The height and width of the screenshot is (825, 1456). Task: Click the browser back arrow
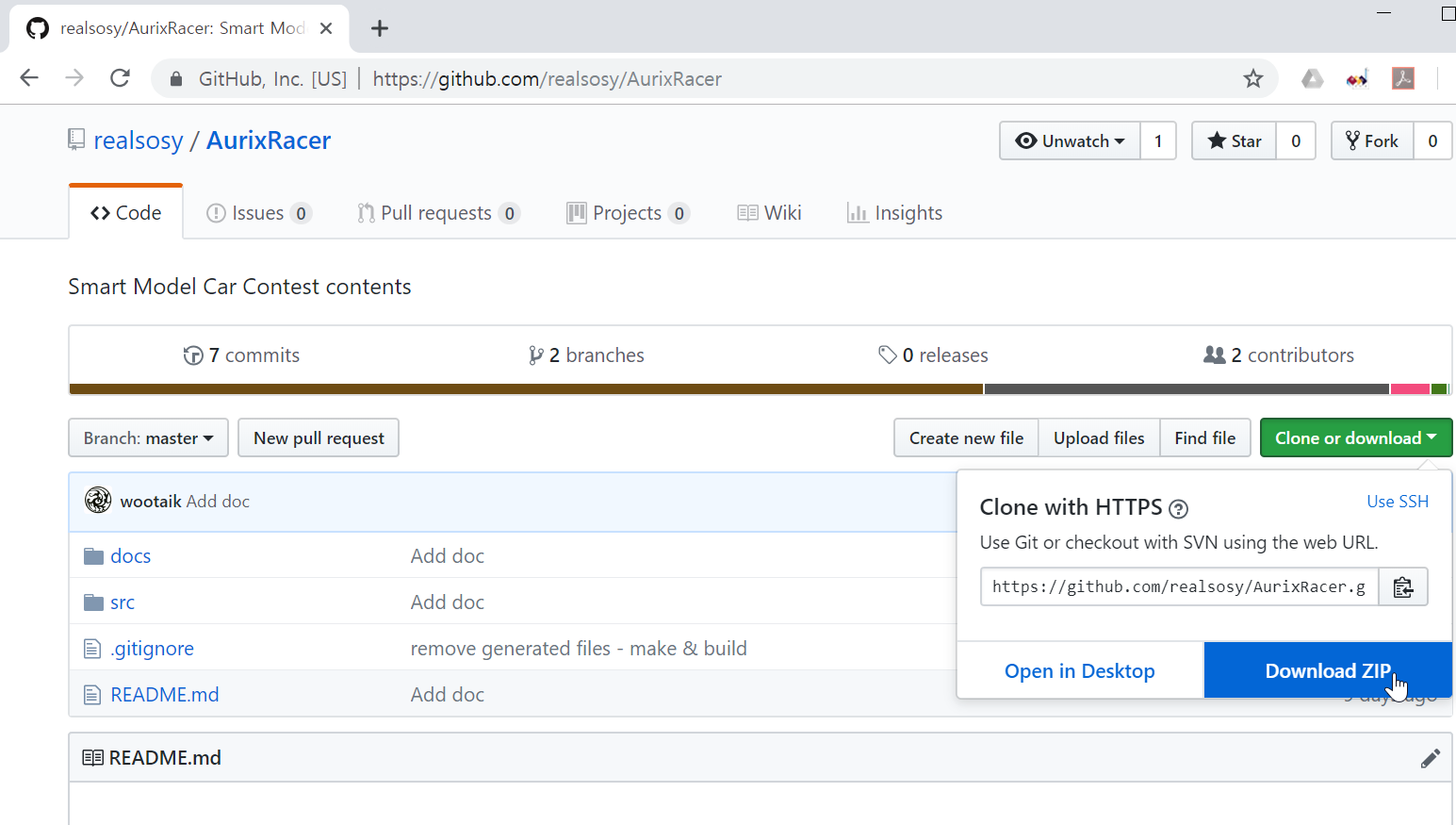click(x=29, y=78)
